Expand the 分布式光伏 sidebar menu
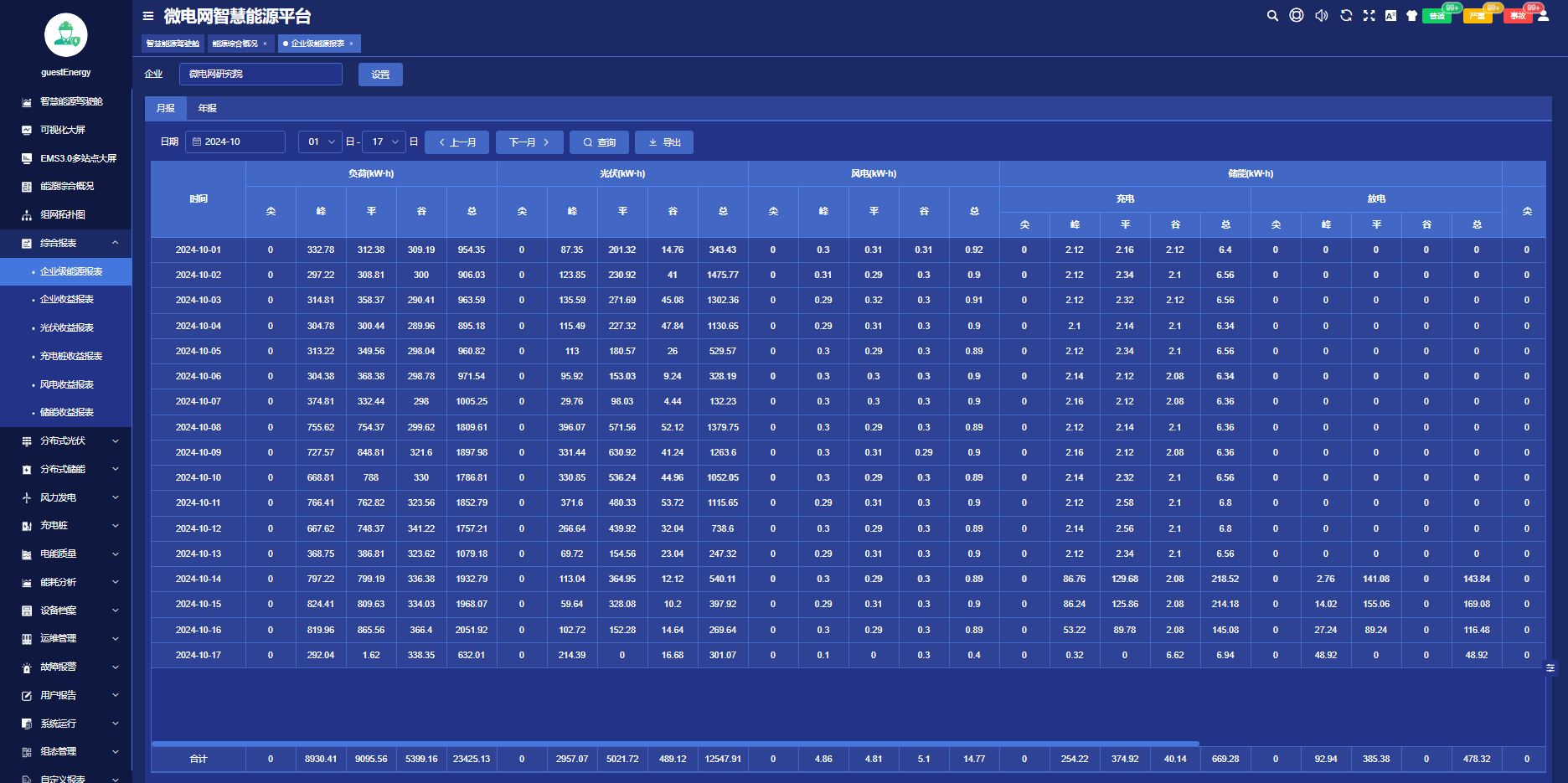Image resolution: width=1568 pixels, height=783 pixels. (x=67, y=441)
